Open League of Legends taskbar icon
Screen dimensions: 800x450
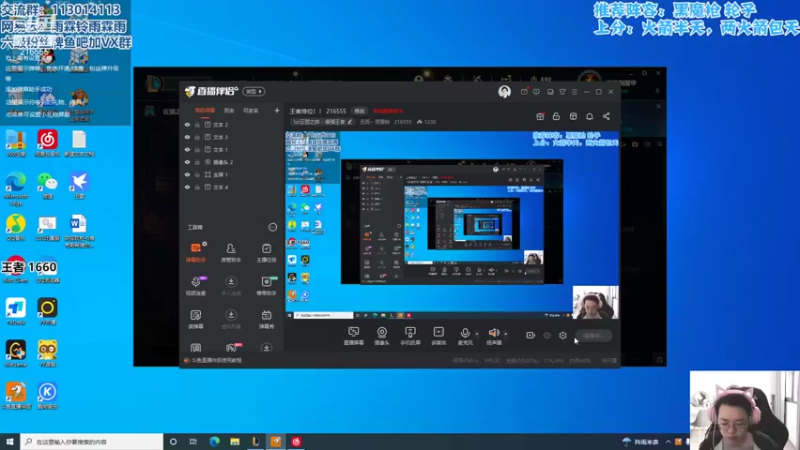(255, 441)
